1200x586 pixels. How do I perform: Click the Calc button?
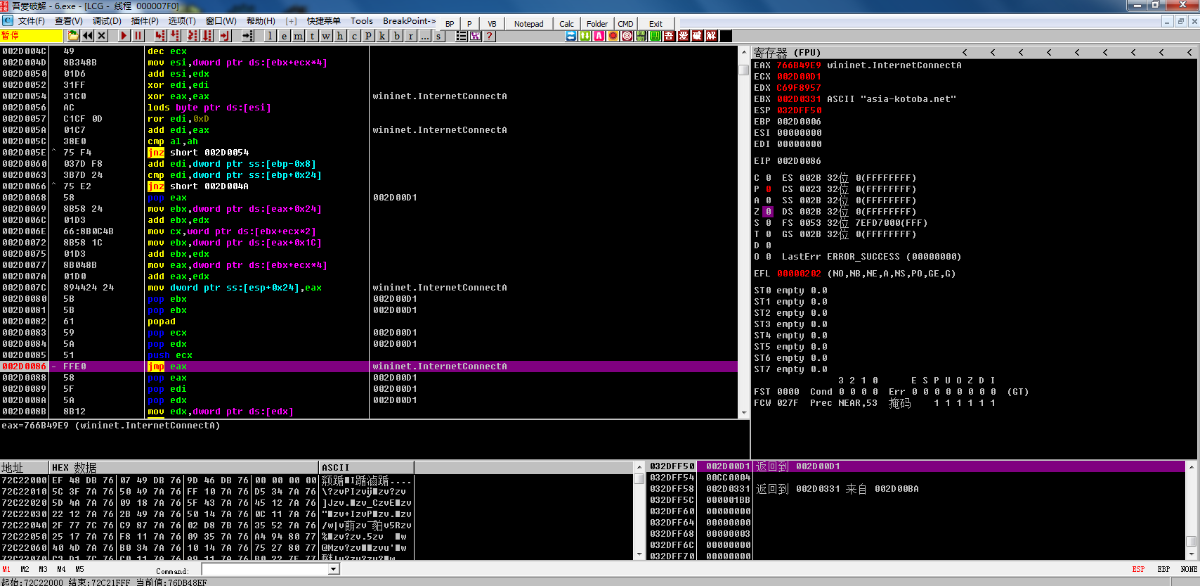point(567,22)
